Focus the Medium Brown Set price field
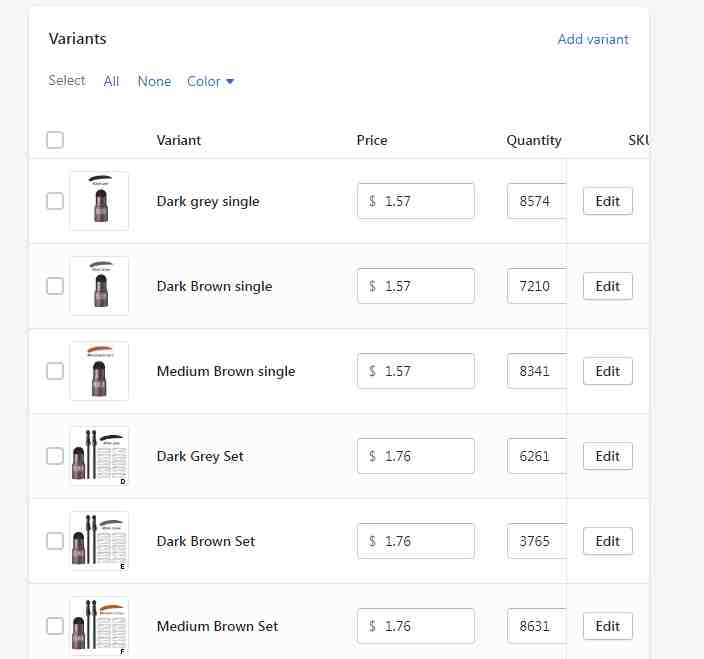This screenshot has width=704, height=659. (x=416, y=626)
